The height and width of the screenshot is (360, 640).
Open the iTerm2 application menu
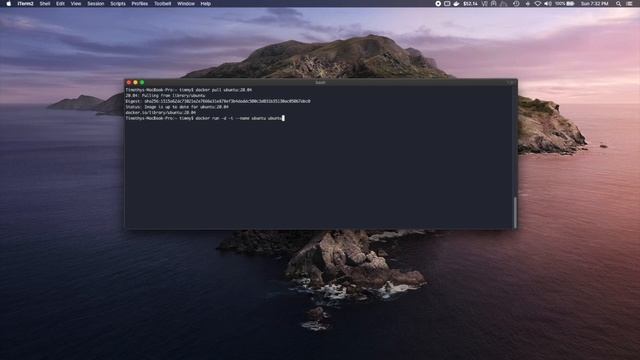25,4
